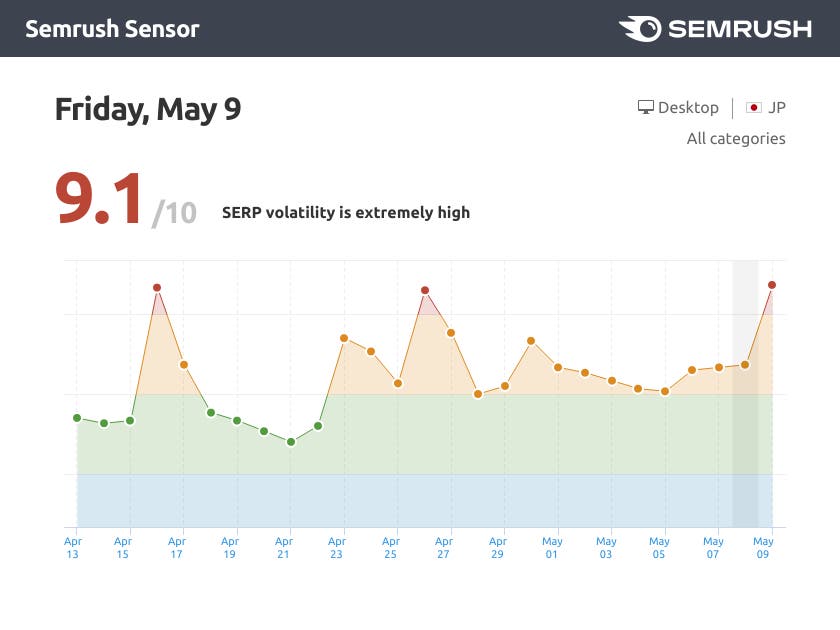The image size is (840, 630).
Task: Click the Apr 21 axis label
Action: 283,548
